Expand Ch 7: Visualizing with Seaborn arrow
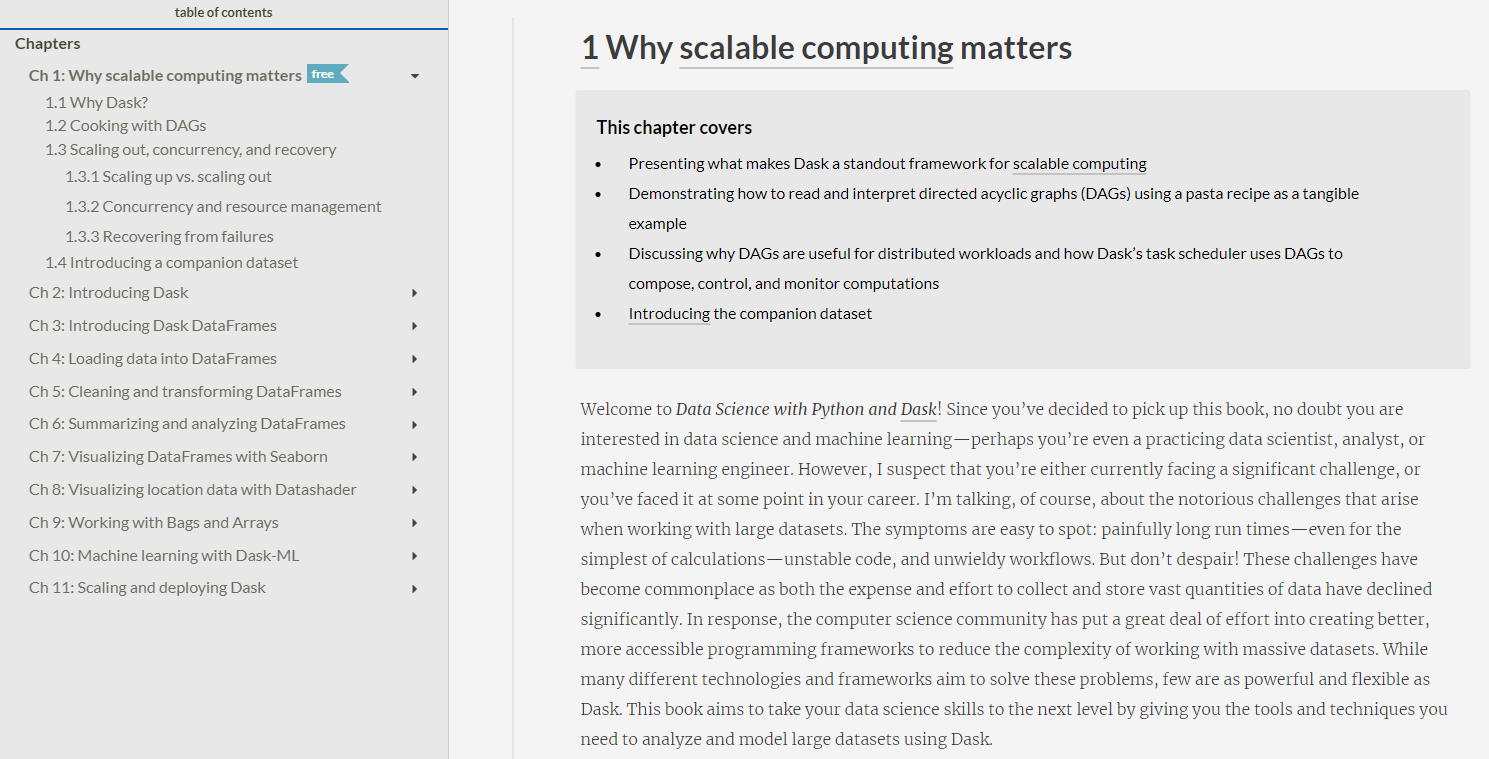 [x=415, y=457]
